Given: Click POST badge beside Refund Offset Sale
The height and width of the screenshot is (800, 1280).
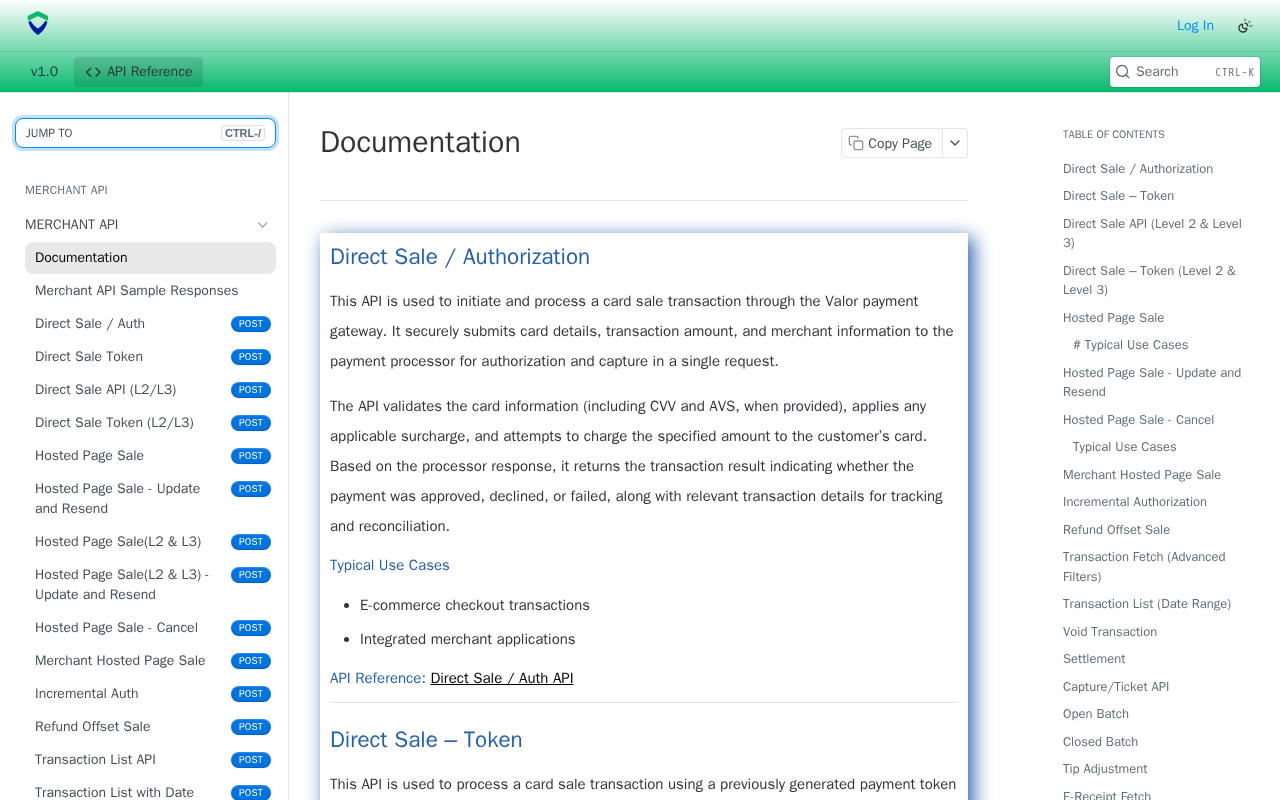Looking at the screenshot, I should [251, 727].
